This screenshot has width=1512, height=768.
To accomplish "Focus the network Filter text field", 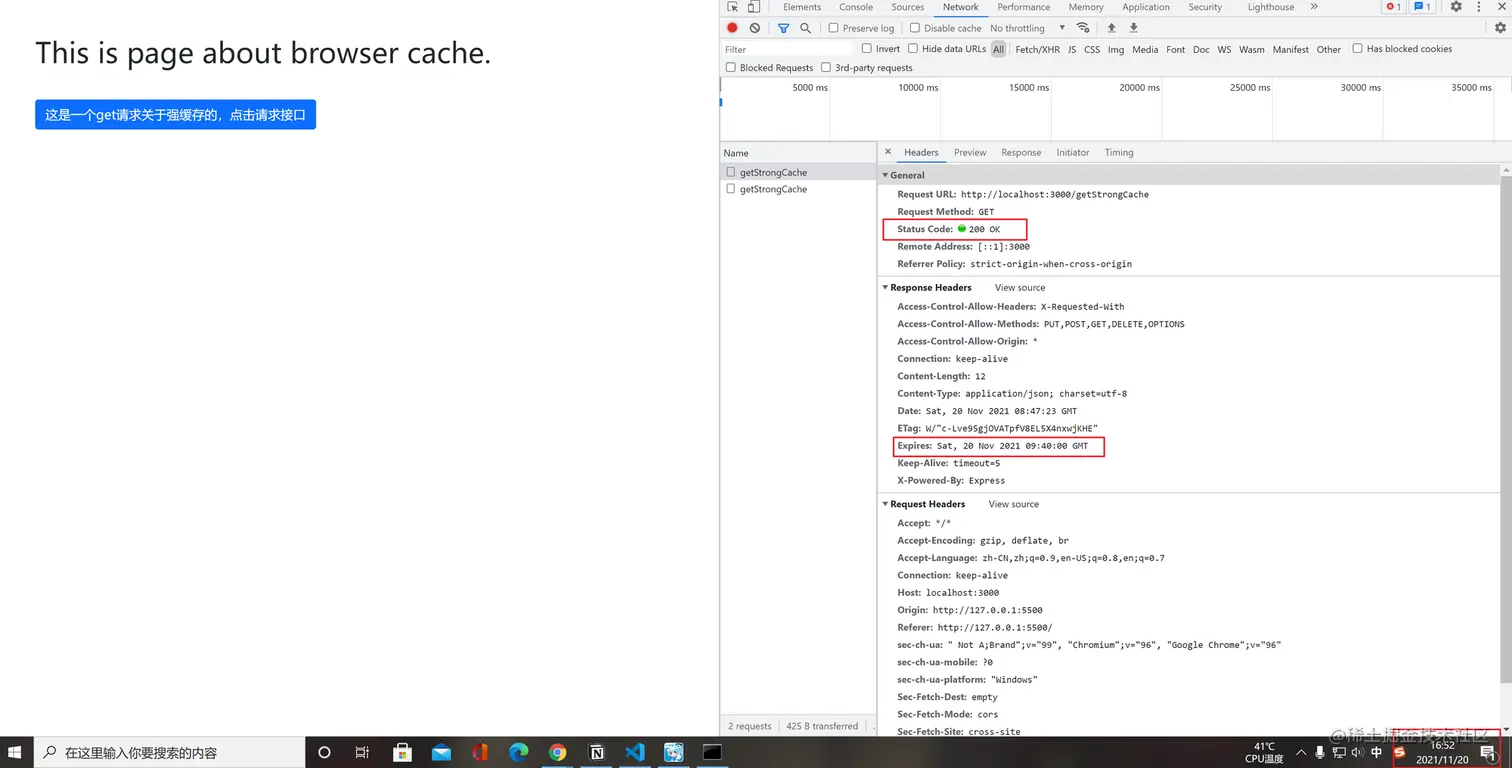I will (788, 49).
